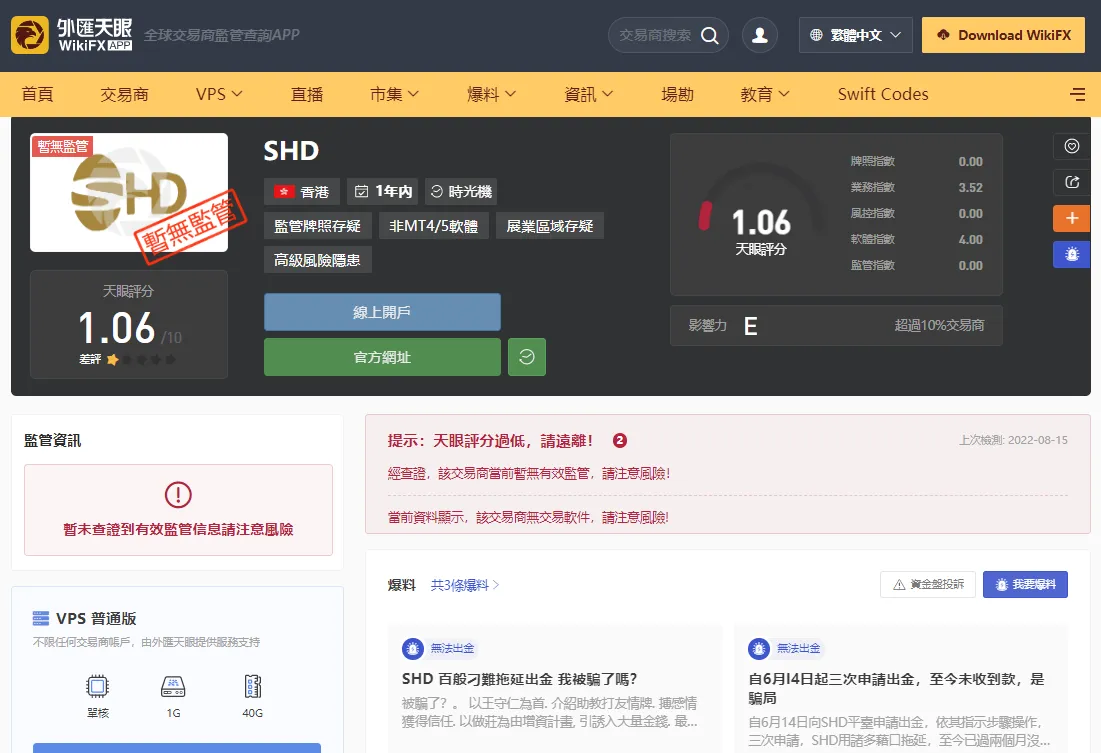Click Download WikiFX button
This screenshot has height=753, width=1101.
1003,35
